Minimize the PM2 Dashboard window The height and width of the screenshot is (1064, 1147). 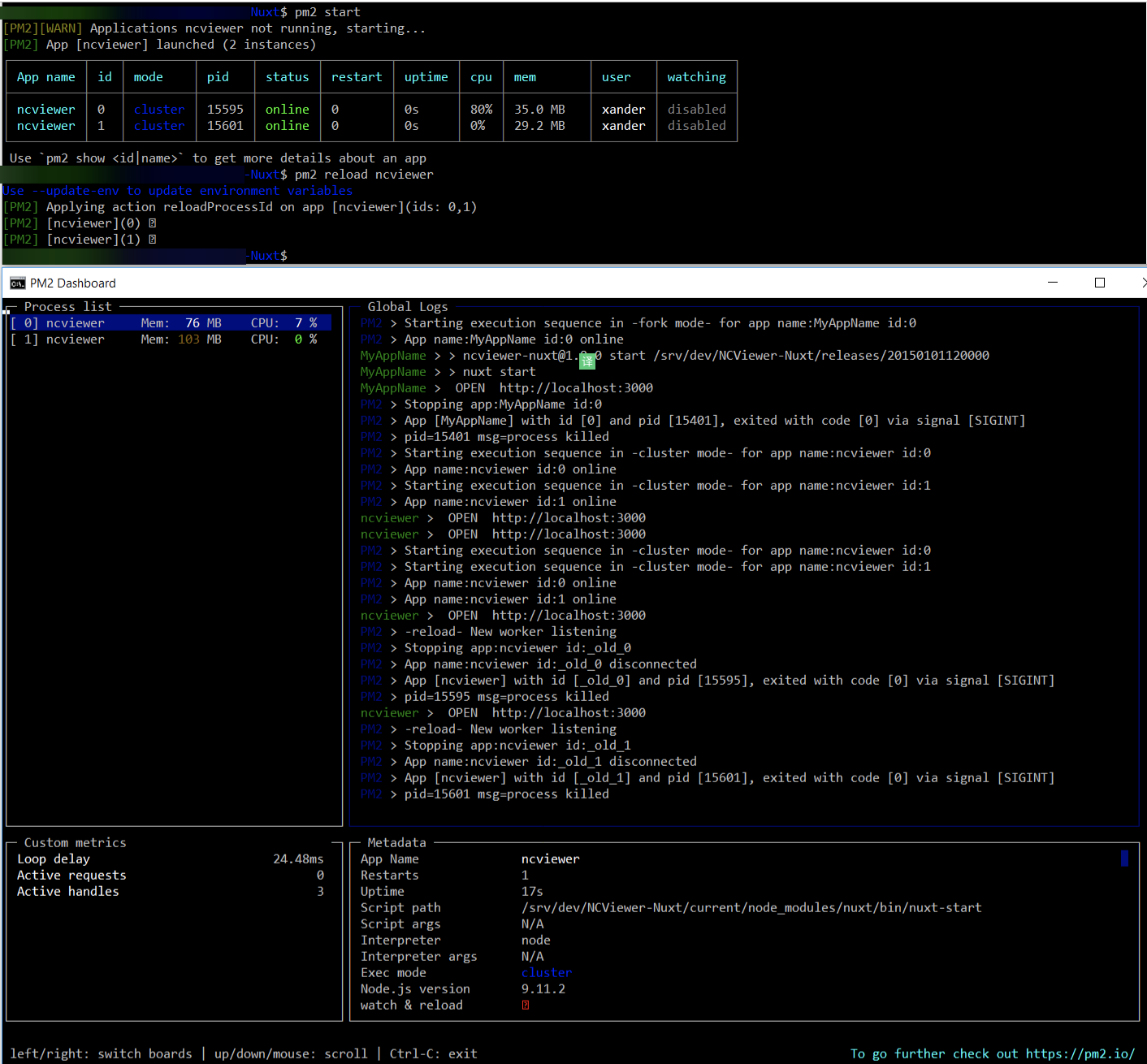1053,283
